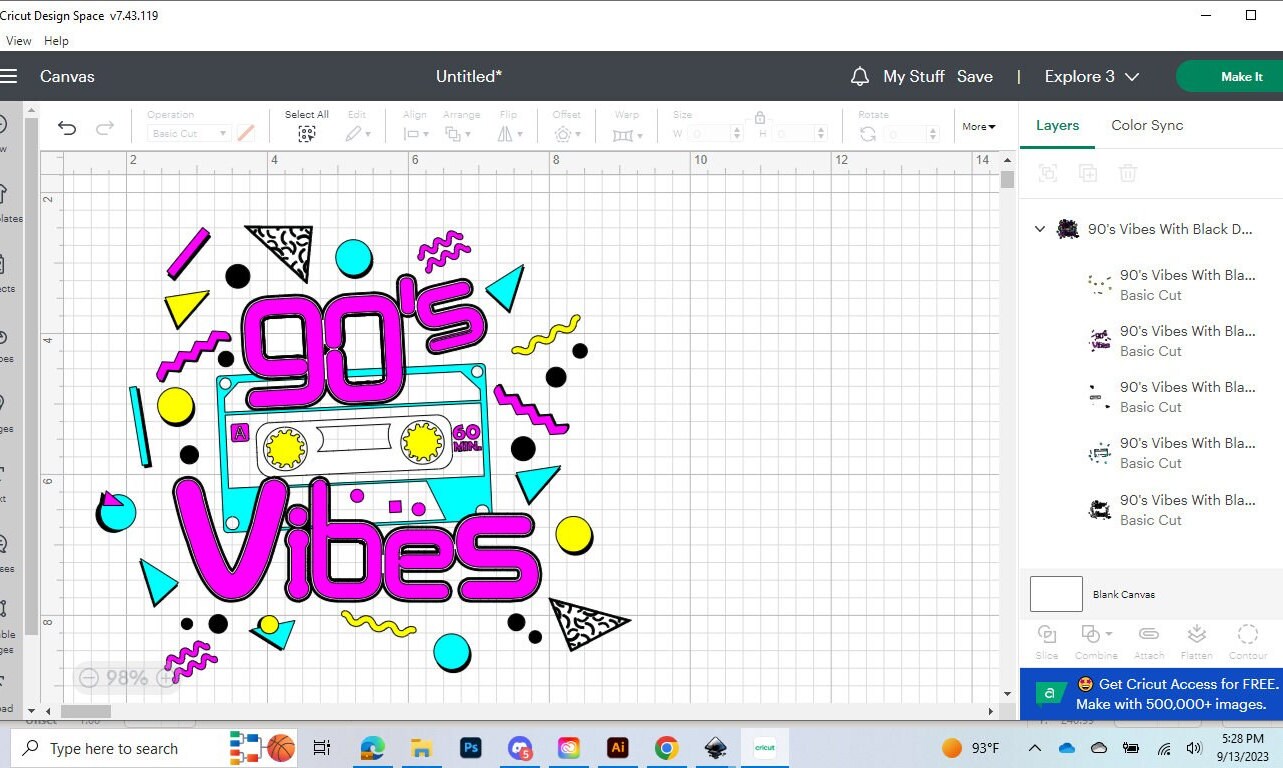The width and height of the screenshot is (1283, 768).
Task: Open the hamburger menu next to Canvas
Action: point(9,76)
